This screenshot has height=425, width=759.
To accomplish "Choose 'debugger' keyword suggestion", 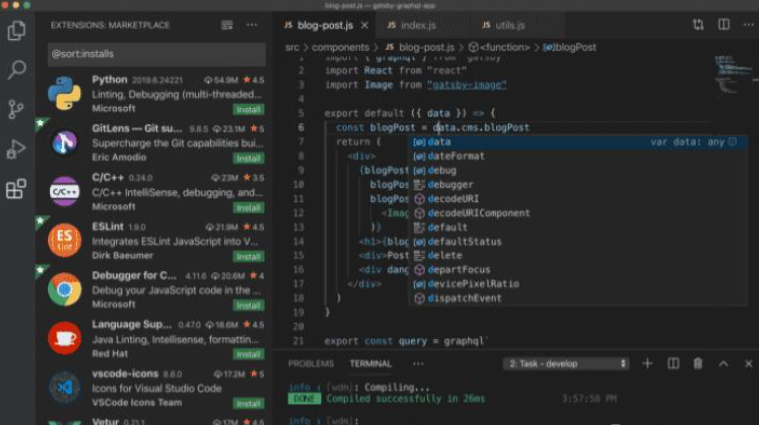I will 578,184.
